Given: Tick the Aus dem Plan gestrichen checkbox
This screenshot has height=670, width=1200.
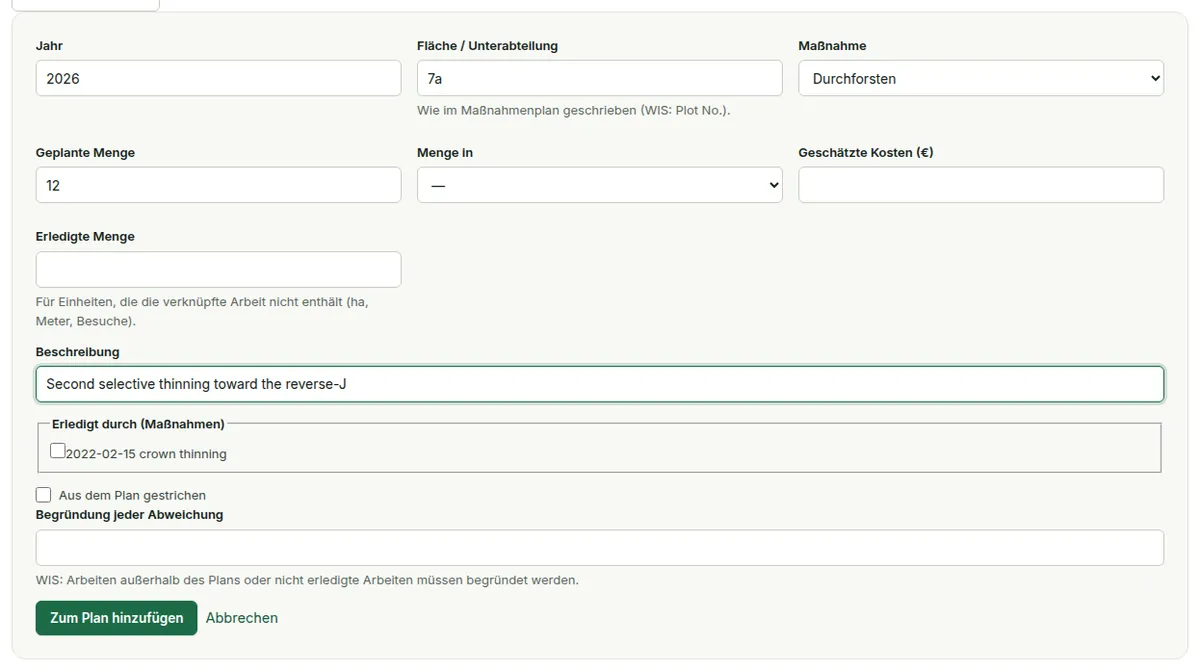Looking at the screenshot, I should tap(43, 495).
